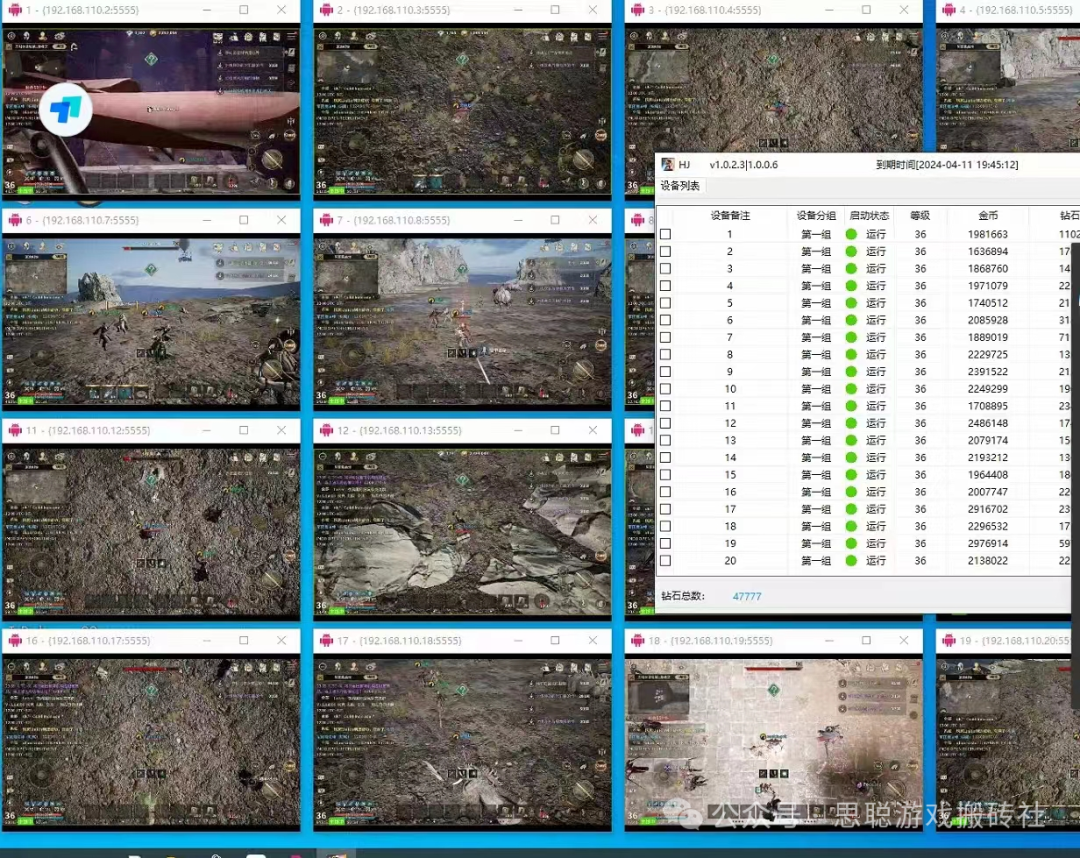
Task: Open the minimap in emulator window 2
Action: pyautogui.click(x=347, y=68)
